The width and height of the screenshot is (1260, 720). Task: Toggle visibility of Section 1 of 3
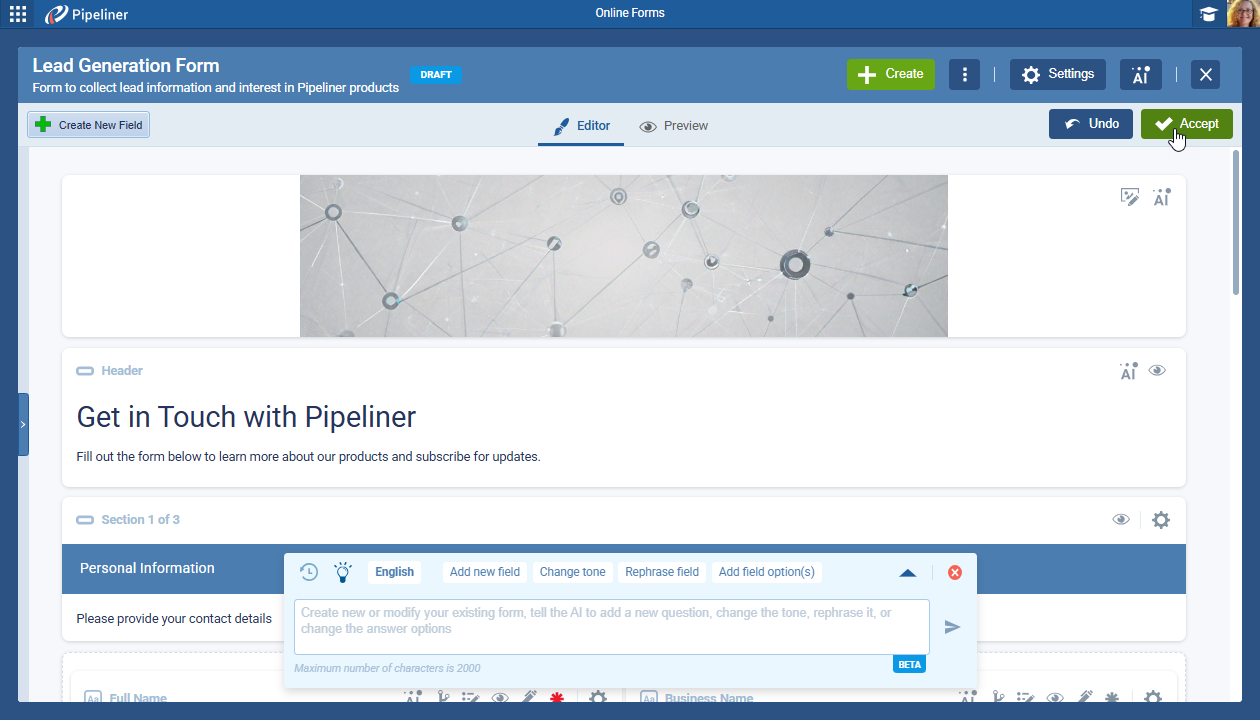tap(1121, 520)
